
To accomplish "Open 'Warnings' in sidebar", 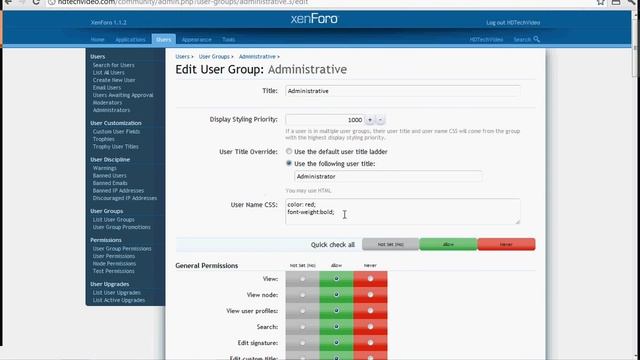I will (104, 168).
